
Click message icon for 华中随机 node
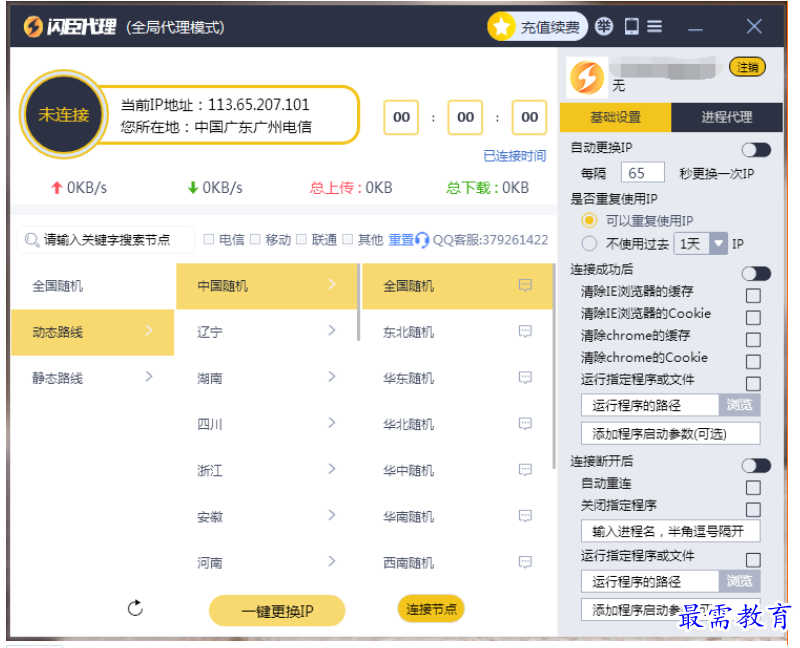tap(525, 469)
